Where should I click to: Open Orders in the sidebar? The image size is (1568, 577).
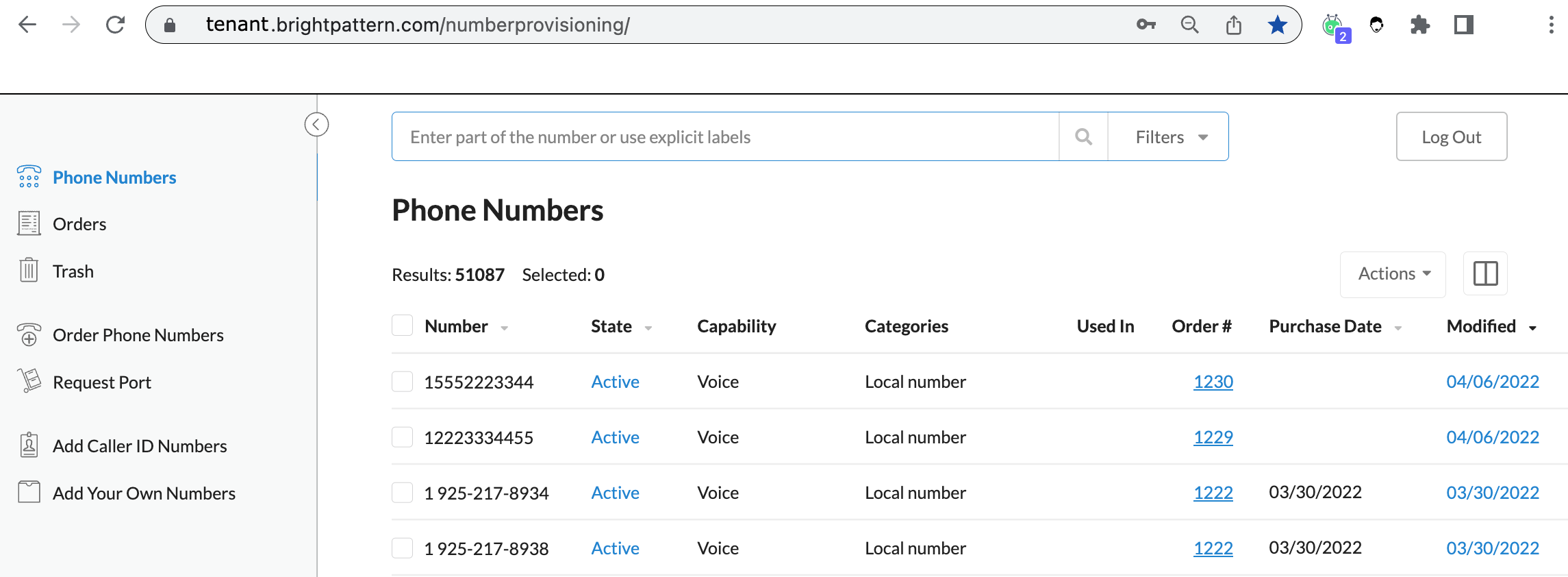point(79,224)
